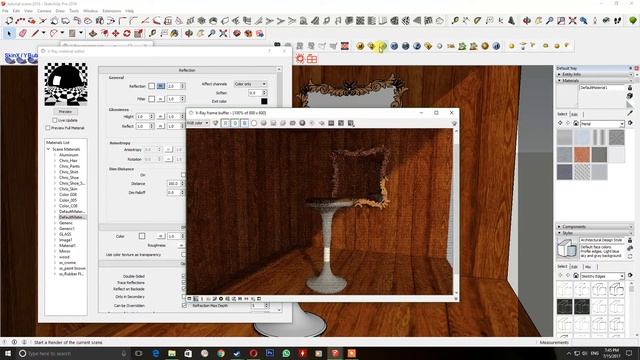The image size is (640, 360).
Task: Toggle the Reflect on Backside checkbox
Action: pyautogui.click(x=184, y=289)
